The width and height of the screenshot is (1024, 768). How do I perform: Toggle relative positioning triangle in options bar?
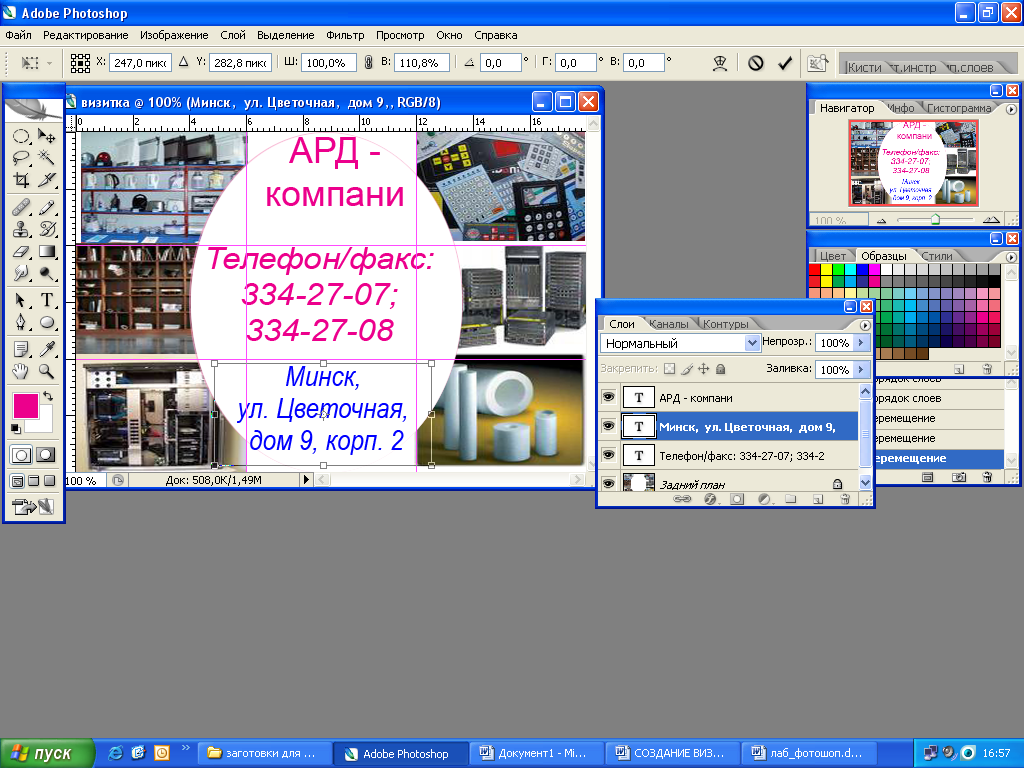pos(184,62)
